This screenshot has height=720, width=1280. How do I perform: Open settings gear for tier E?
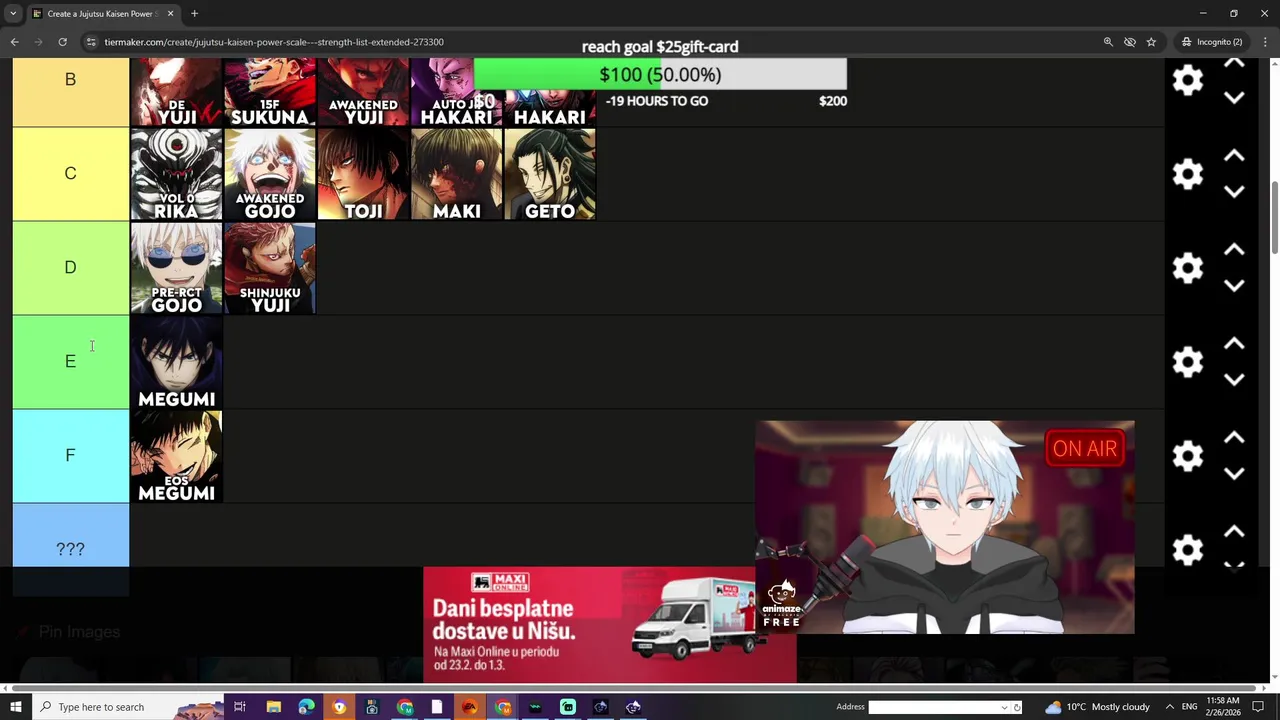[x=1187, y=362]
